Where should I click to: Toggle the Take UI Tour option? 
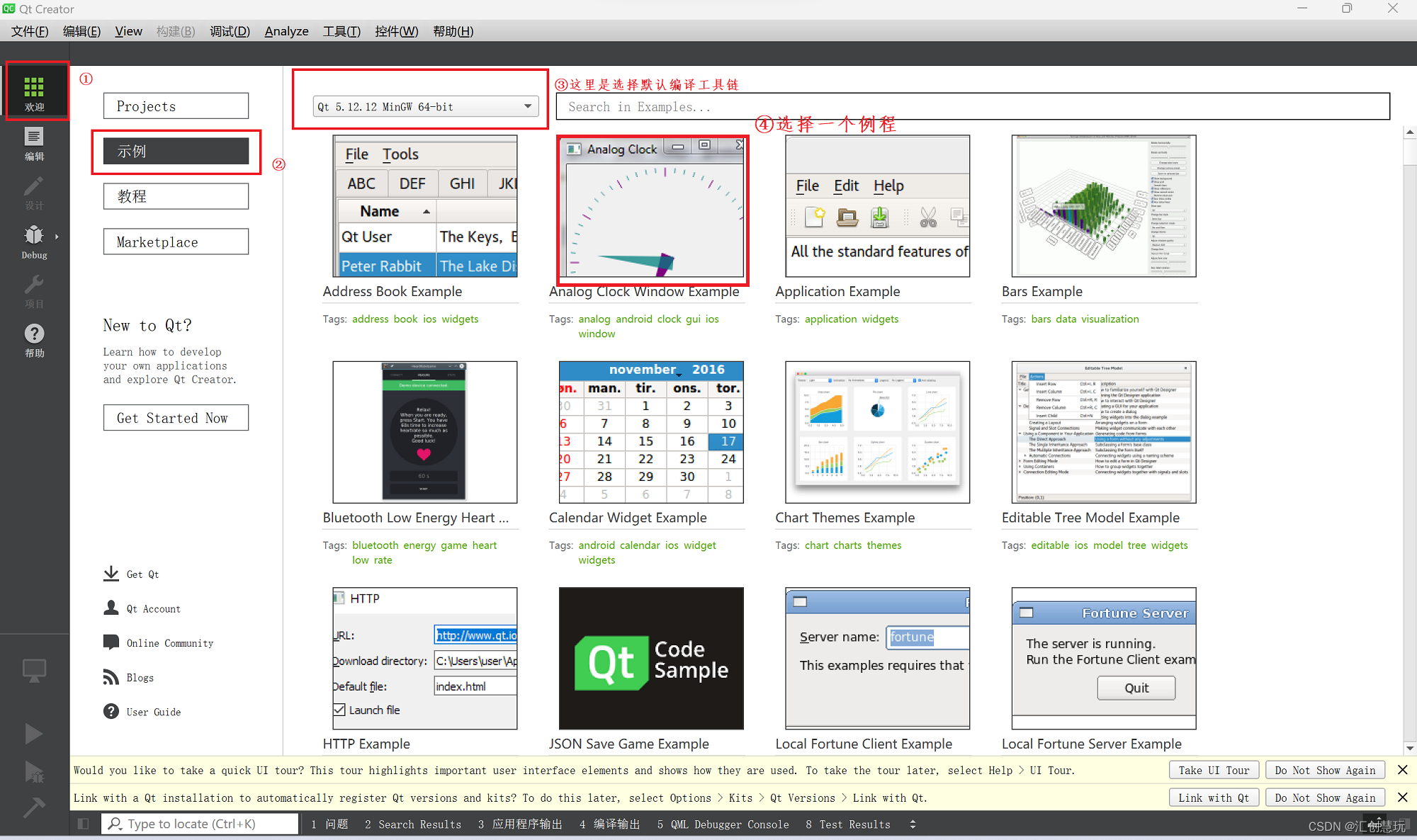click(1213, 770)
